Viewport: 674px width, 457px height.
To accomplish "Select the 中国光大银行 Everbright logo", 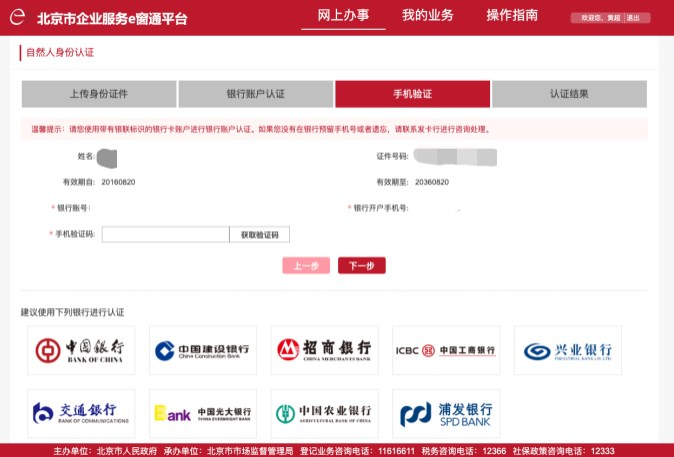I will pos(203,412).
